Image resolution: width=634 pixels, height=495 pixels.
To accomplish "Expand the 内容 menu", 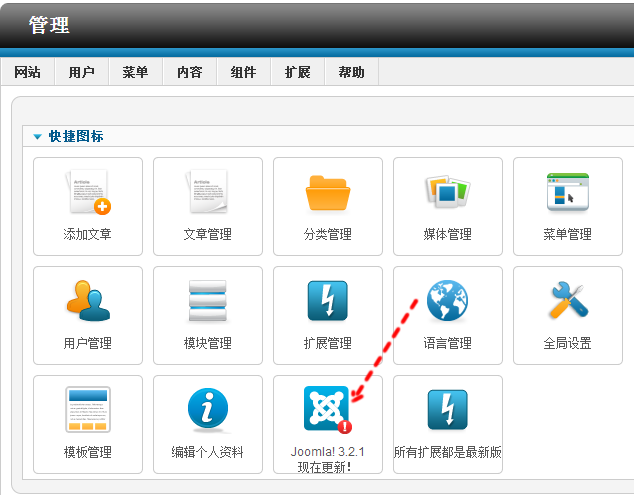I will [190, 73].
